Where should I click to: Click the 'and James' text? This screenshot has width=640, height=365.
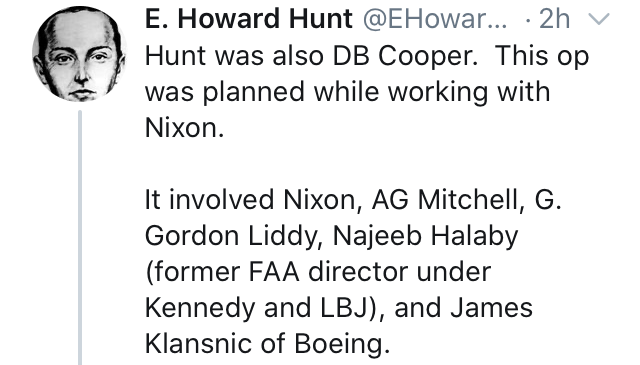[463, 308]
